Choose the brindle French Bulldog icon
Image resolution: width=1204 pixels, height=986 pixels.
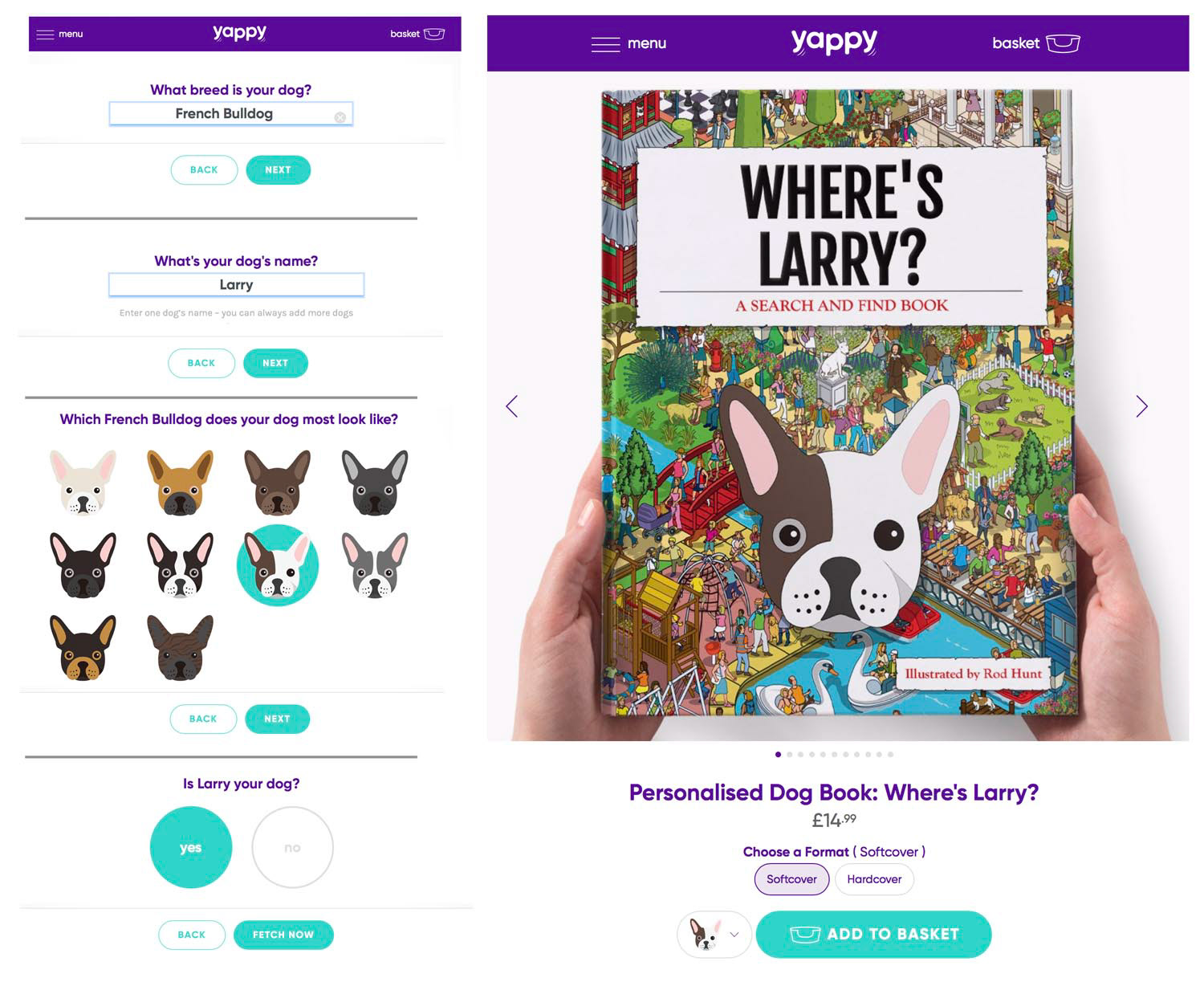click(180, 648)
